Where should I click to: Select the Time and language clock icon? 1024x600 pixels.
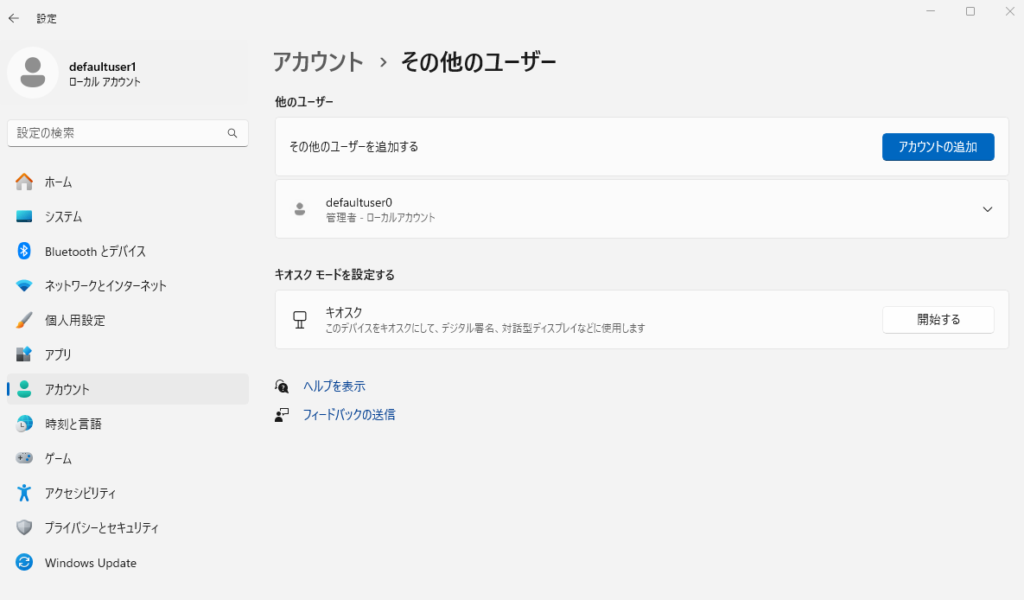point(25,424)
